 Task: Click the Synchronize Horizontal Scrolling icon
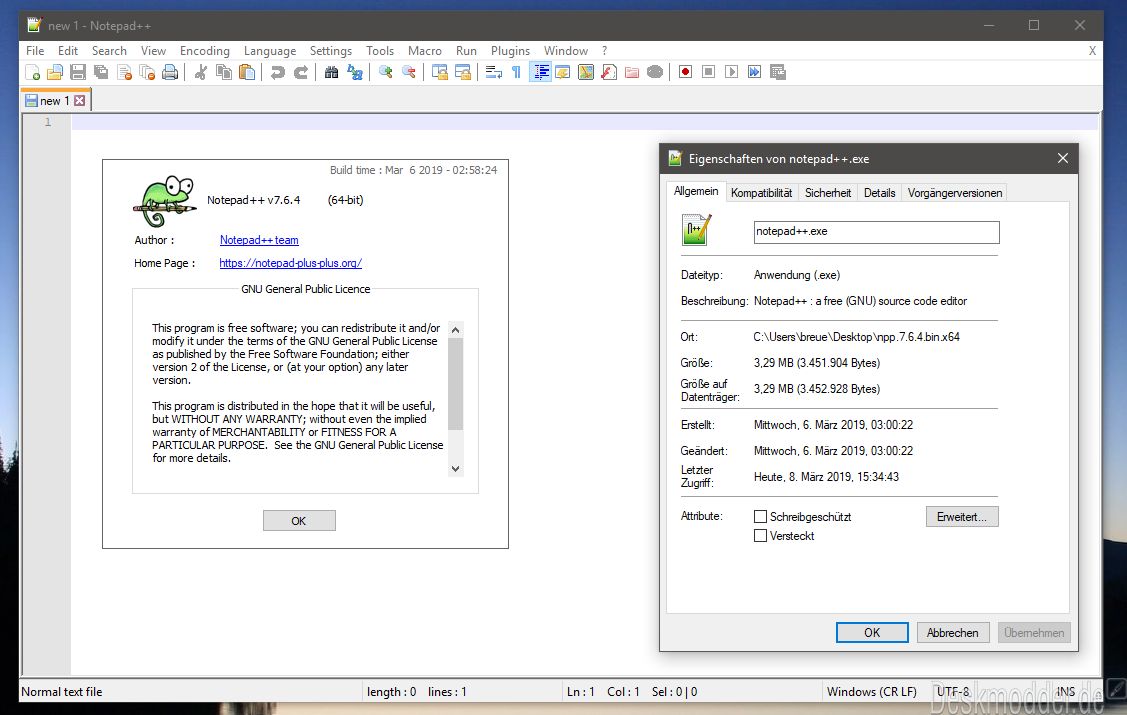462,72
